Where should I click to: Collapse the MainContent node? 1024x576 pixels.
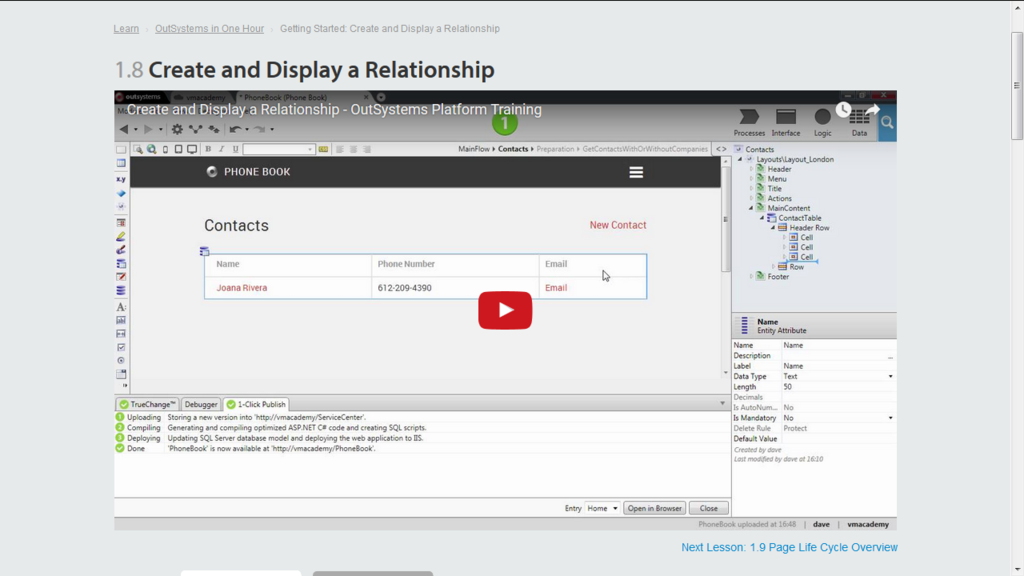coord(751,208)
